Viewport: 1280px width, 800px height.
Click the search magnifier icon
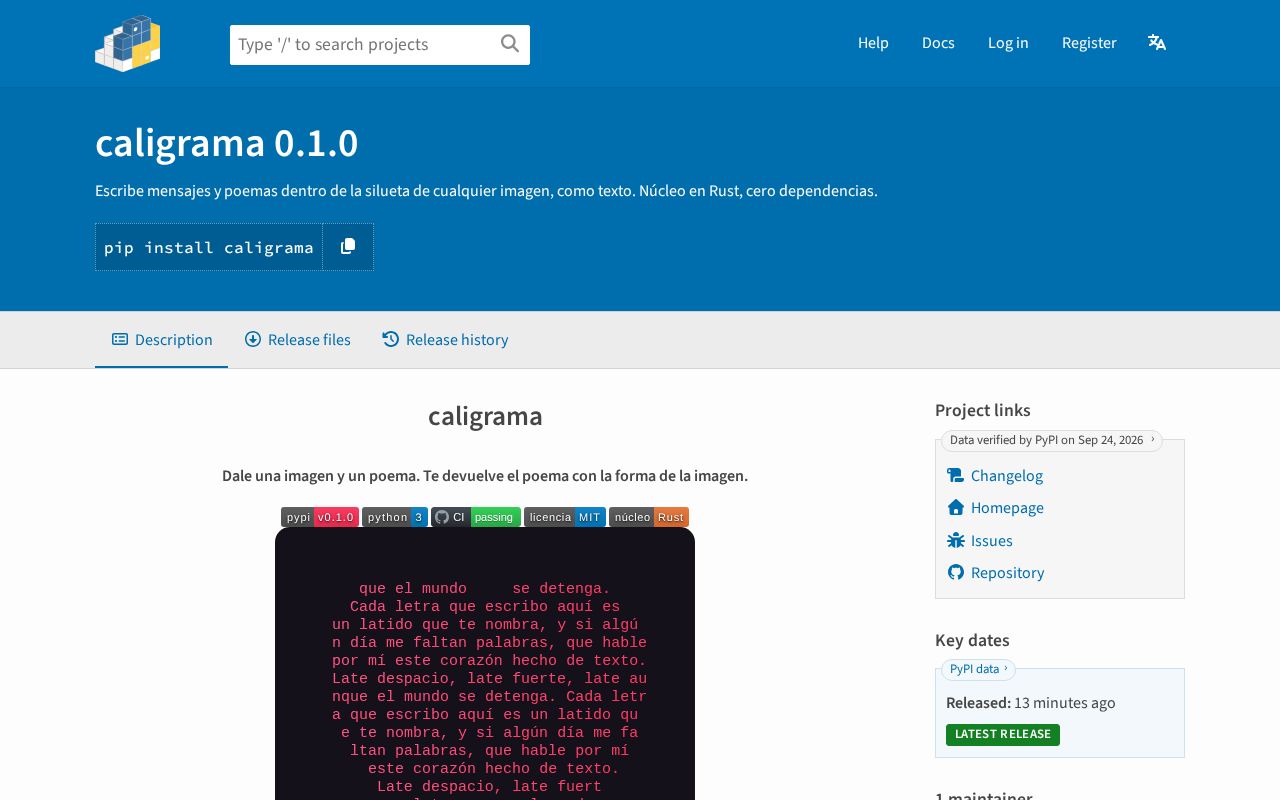point(510,44)
